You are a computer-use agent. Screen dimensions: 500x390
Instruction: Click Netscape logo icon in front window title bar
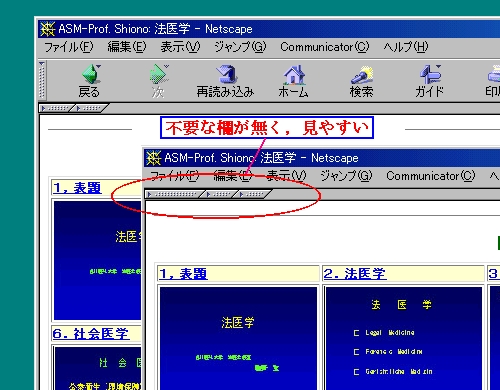[154, 158]
